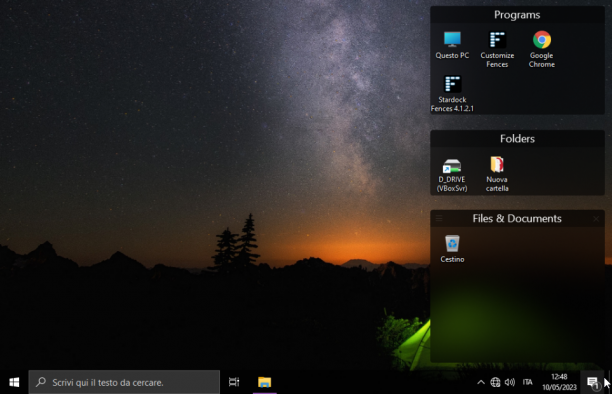
Task: Open the Windows Start menu
Action: [14, 382]
